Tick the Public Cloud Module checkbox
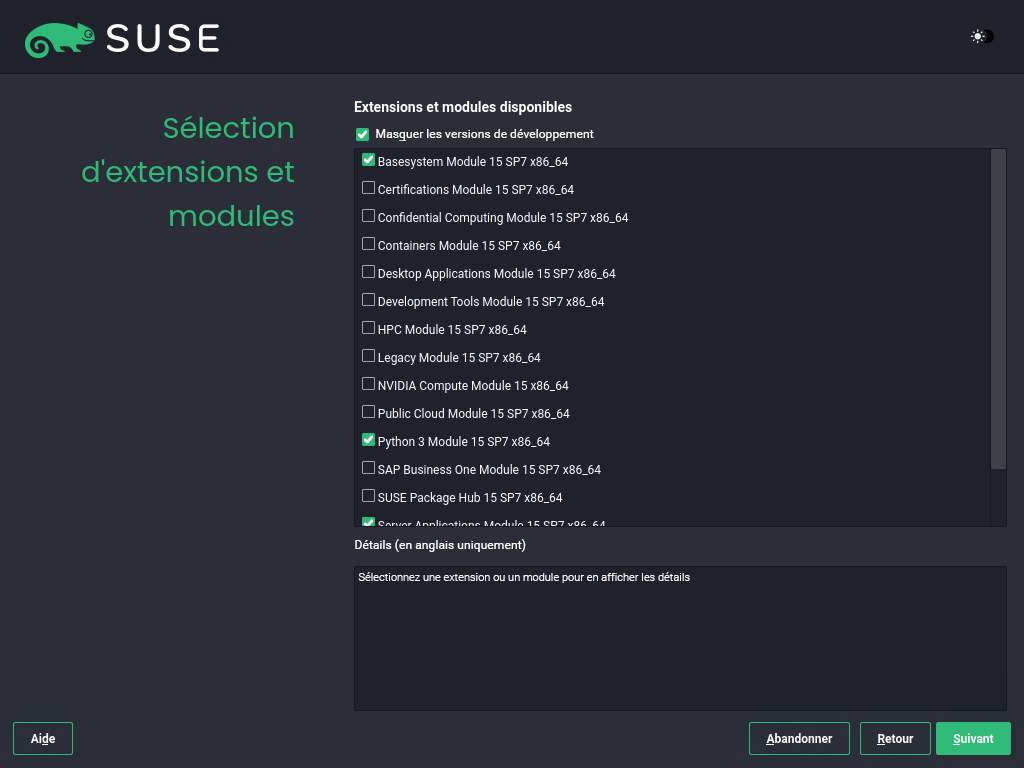Screen dimensions: 1024x768 pos(368,413)
